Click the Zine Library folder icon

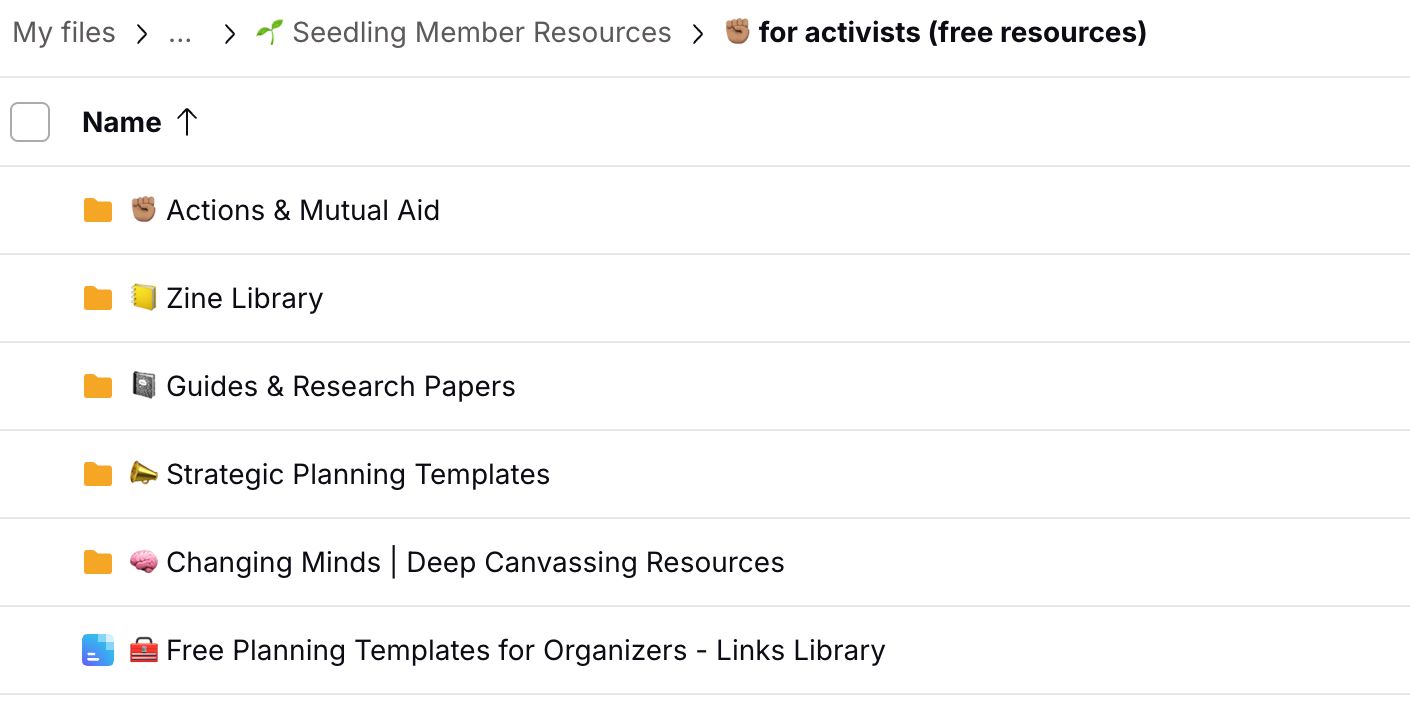point(97,298)
